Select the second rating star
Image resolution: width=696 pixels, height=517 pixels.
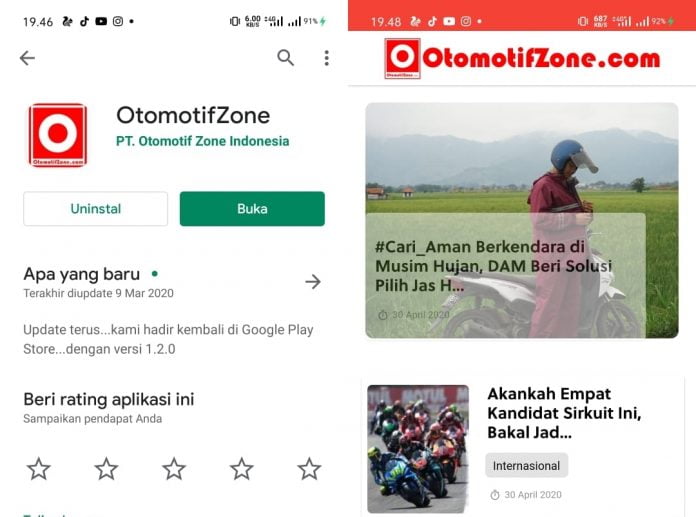(x=106, y=469)
